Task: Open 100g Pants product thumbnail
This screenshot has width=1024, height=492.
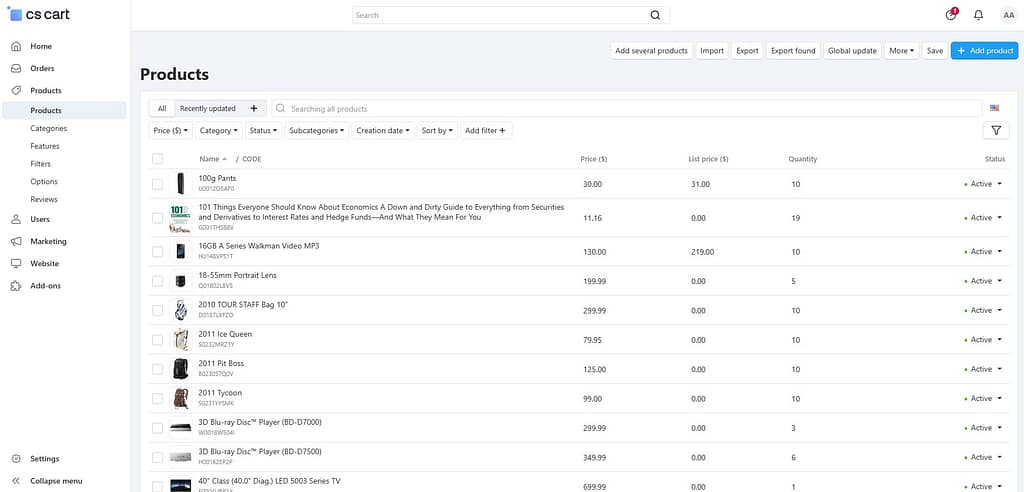Action: pyautogui.click(x=180, y=184)
